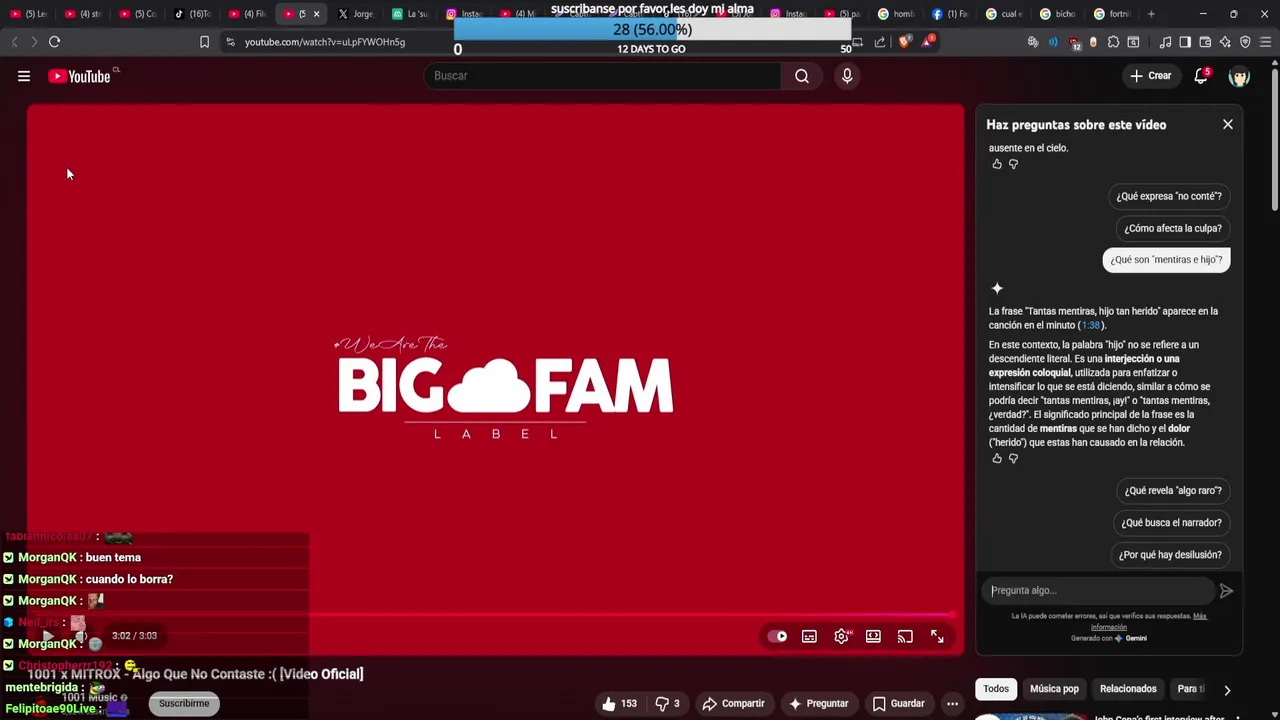Open the browser main menu
1280x720 pixels.
(x=1266, y=42)
